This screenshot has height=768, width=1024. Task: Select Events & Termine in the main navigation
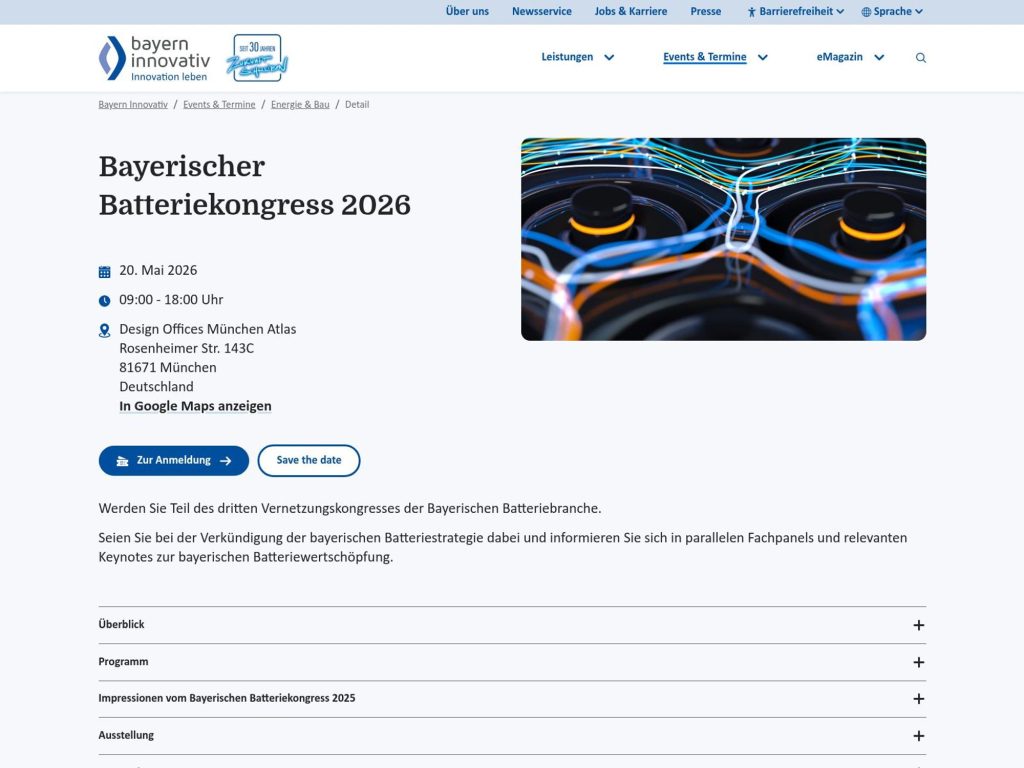tap(704, 57)
